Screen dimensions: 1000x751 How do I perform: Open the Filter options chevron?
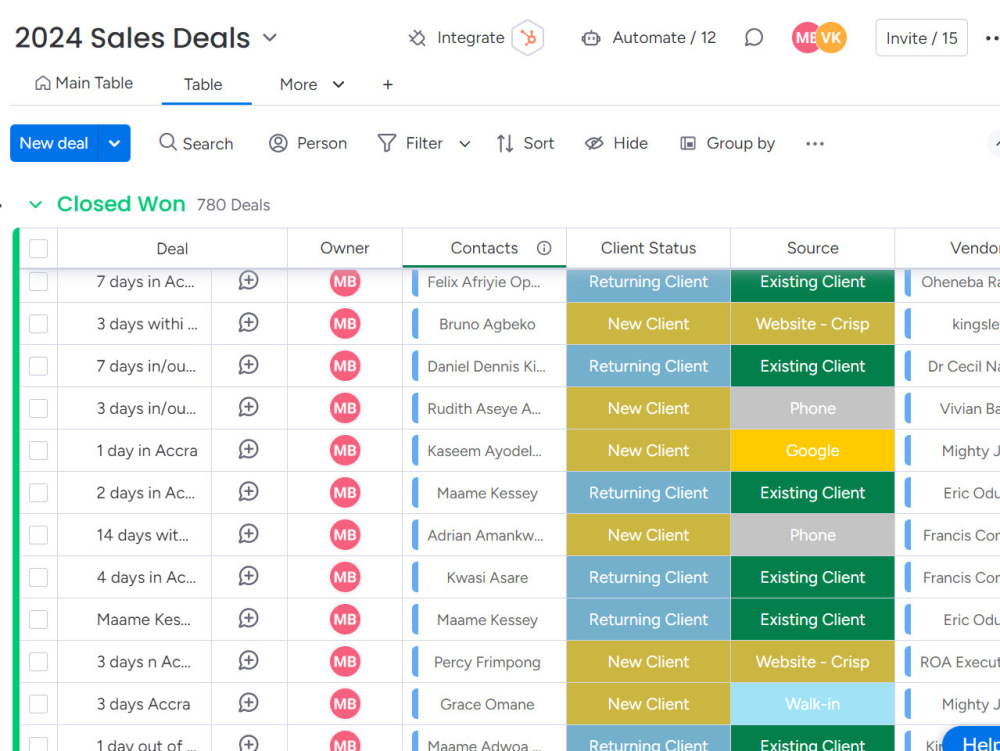coord(465,144)
